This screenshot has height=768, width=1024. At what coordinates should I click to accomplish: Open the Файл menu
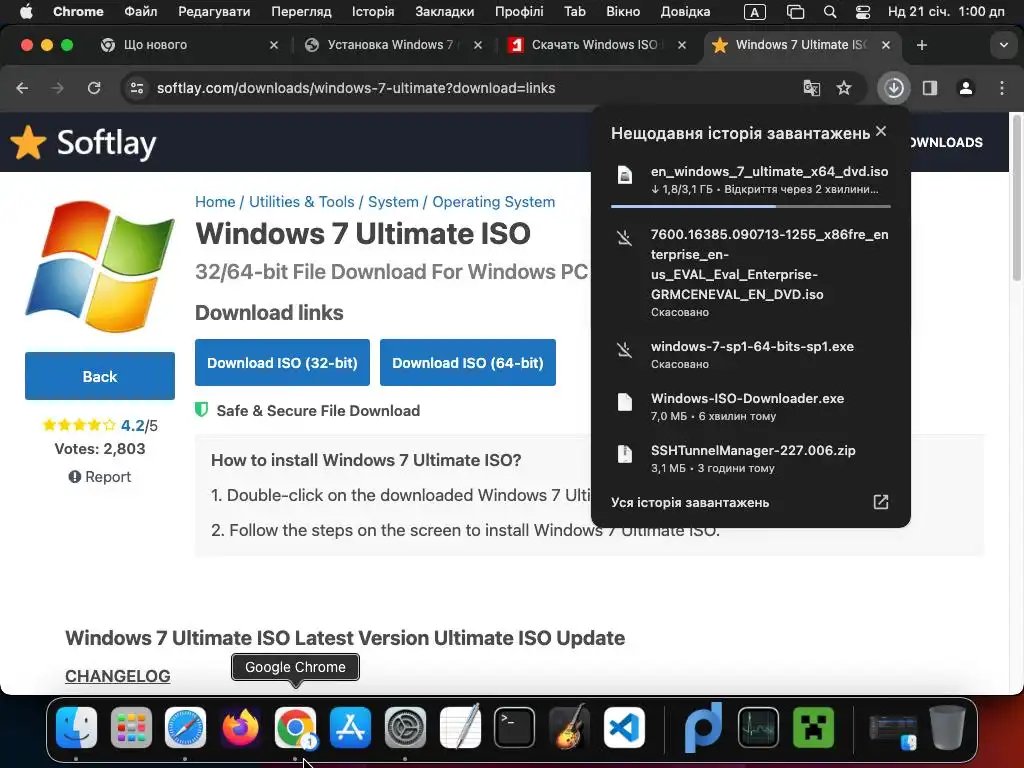[140, 11]
